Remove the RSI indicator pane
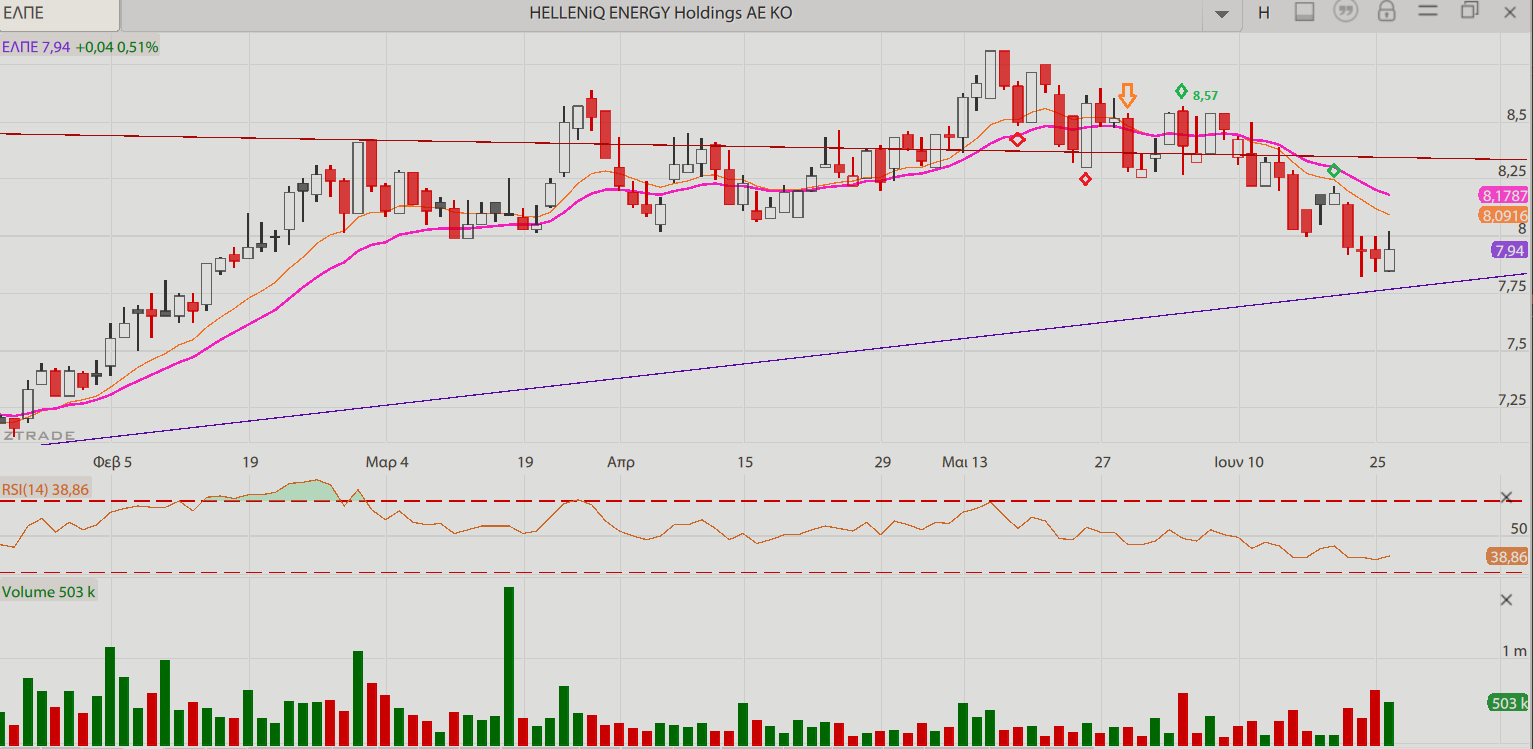Screen dimensions: 1533x749 click(1507, 497)
